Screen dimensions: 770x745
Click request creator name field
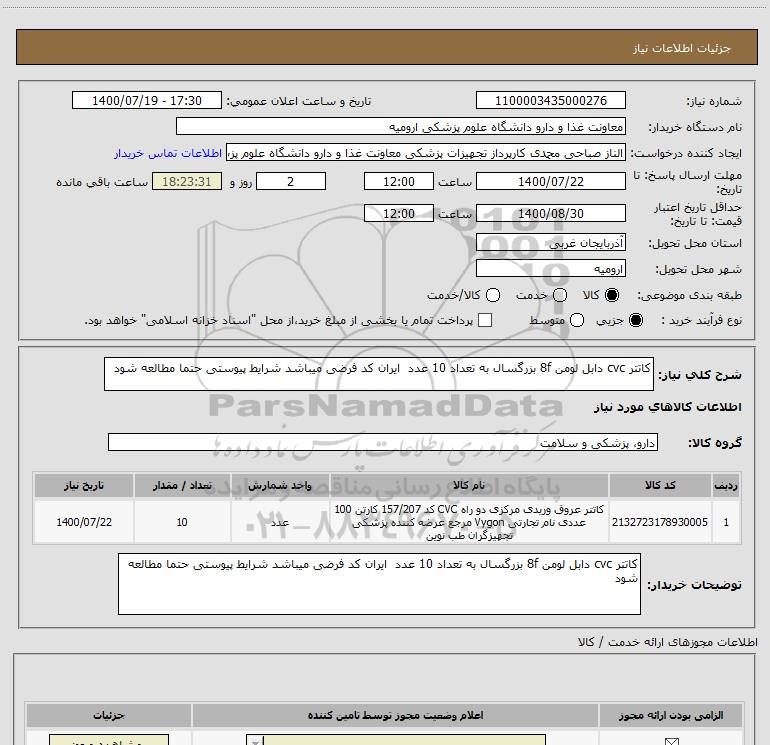click(x=426, y=153)
